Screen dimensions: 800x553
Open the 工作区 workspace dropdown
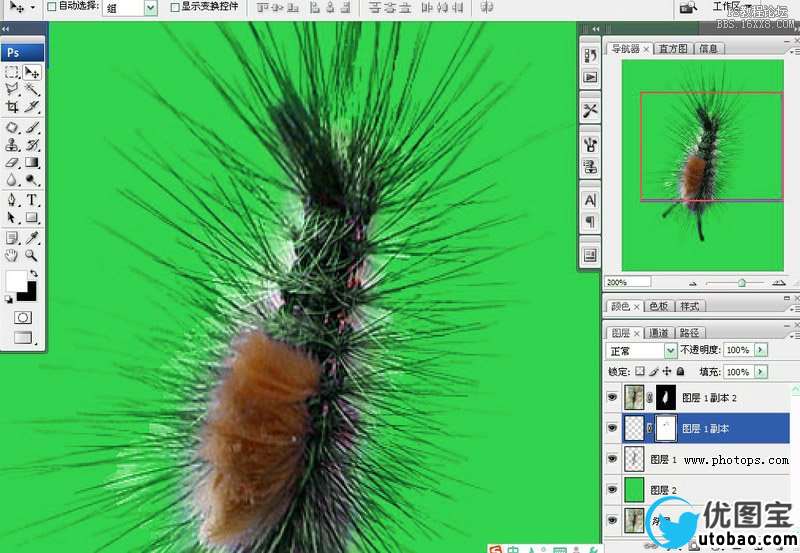click(732, 6)
